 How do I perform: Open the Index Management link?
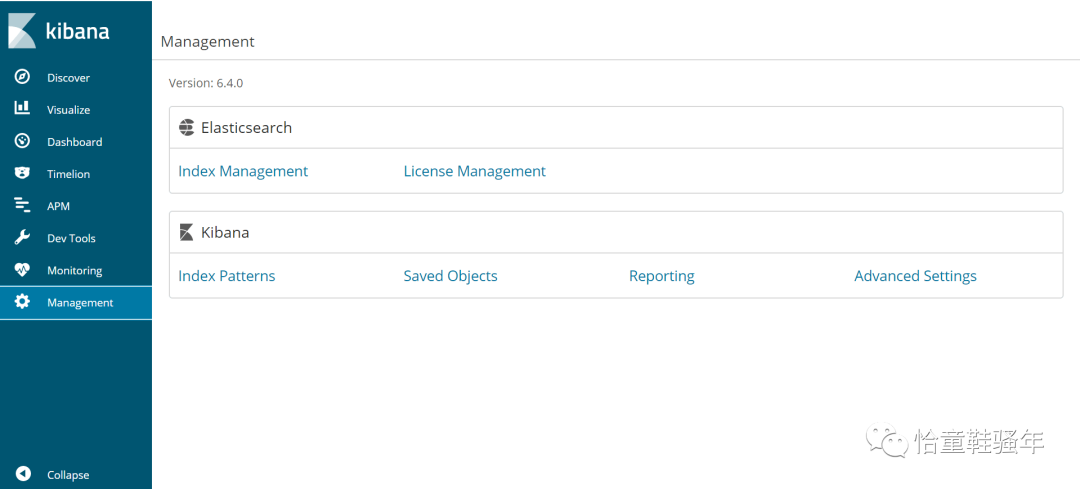tap(243, 171)
